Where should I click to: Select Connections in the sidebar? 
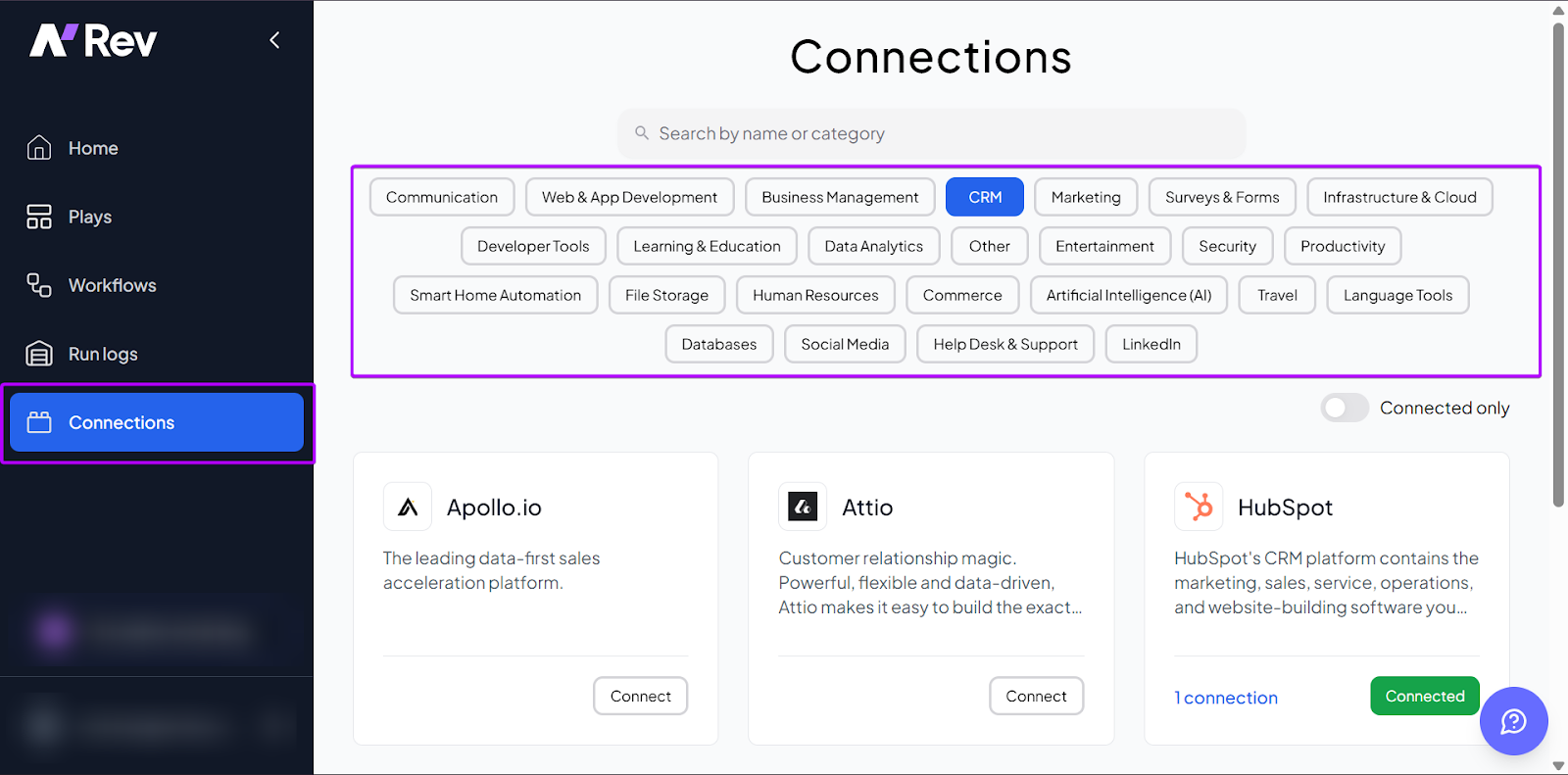coord(157,422)
